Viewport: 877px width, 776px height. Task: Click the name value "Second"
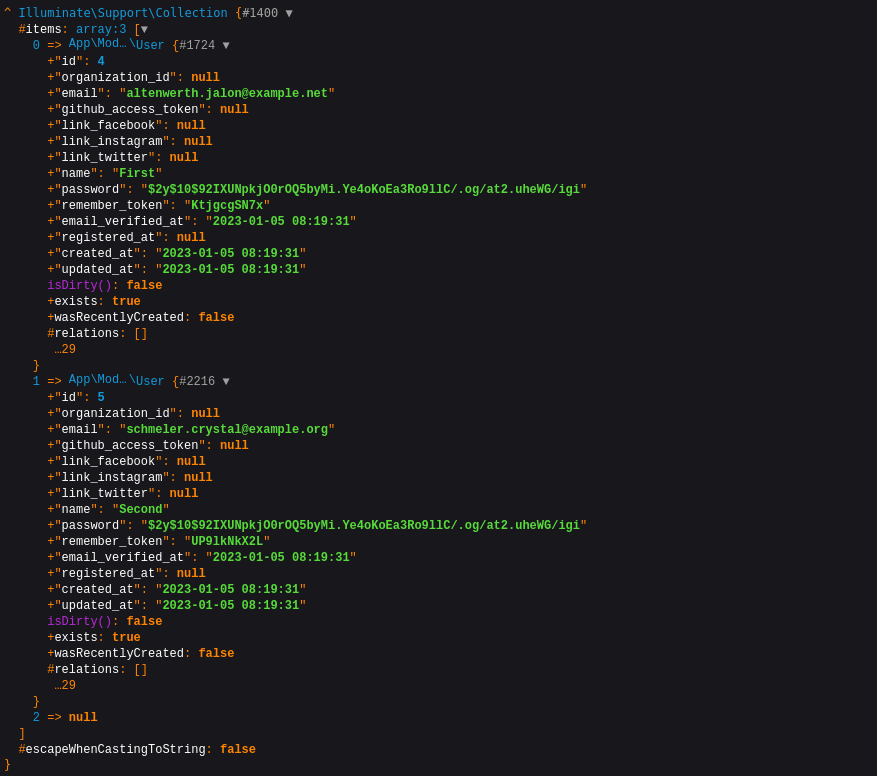pos(141,510)
